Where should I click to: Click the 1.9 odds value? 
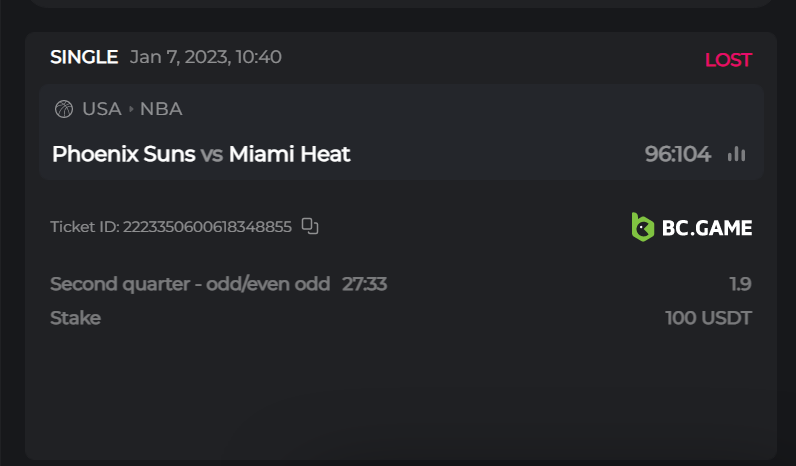(740, 284)
